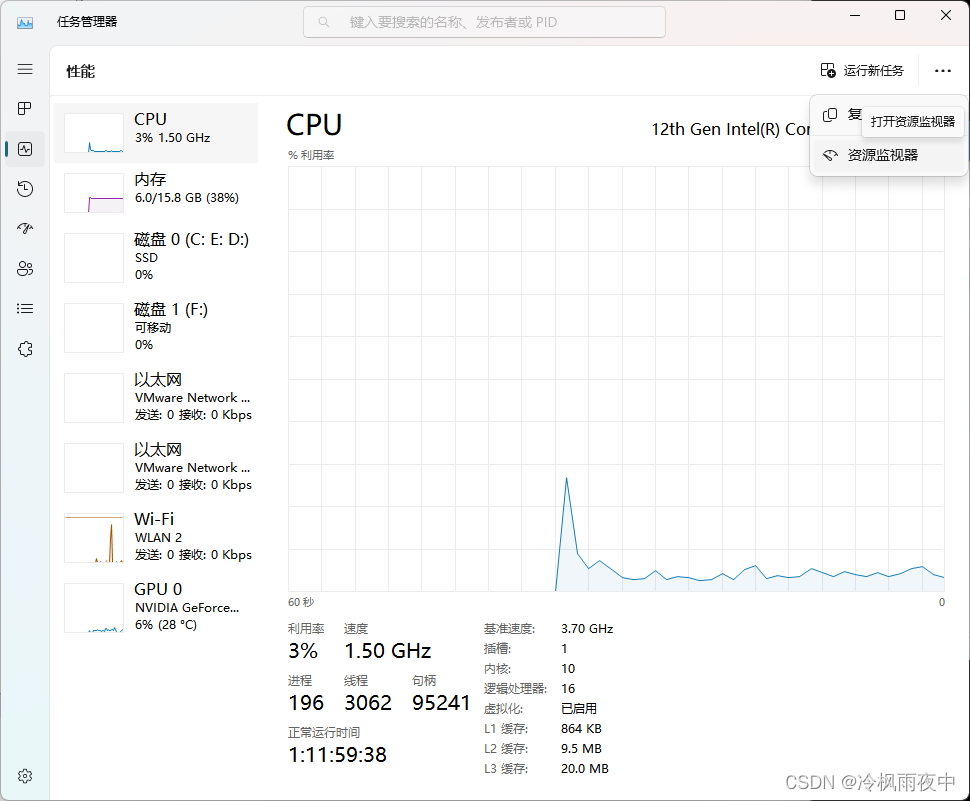Viewport: 970px width, 801px height.
Task: Click the 性能 page heading
Action: tap(81, 71)
